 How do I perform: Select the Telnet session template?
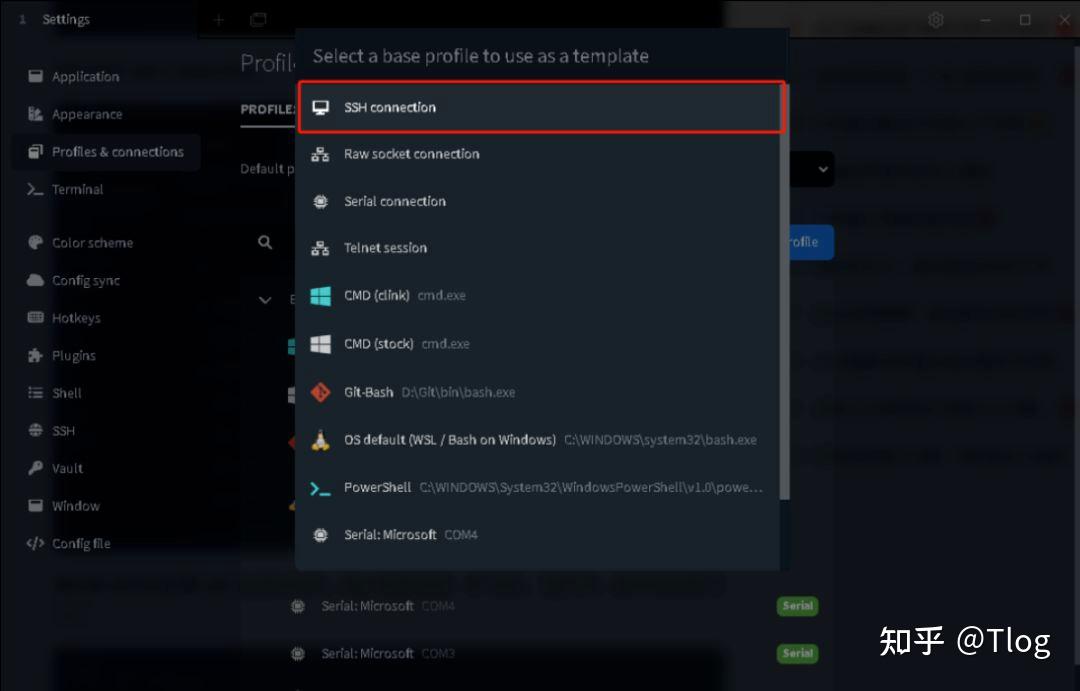click(x=539, y=248)
